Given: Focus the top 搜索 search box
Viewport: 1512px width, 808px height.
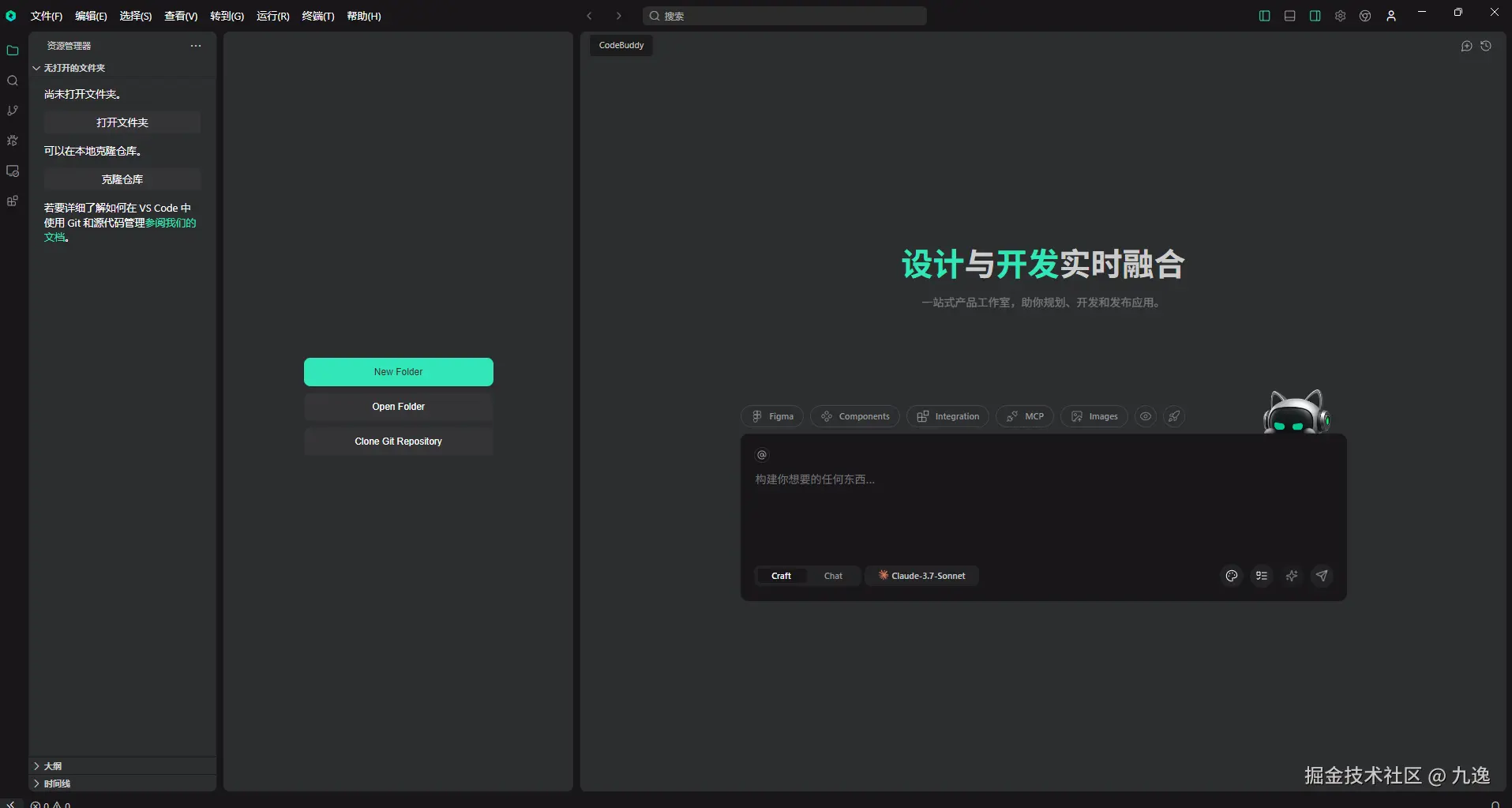Looking at the screenshot, I should click(785, 16).
